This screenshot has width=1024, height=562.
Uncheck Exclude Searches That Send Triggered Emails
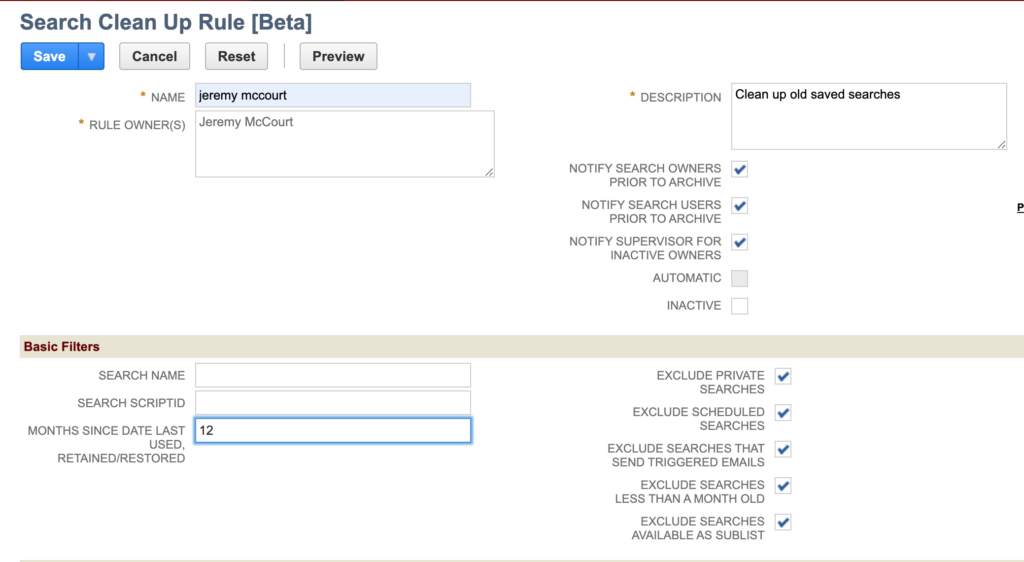point(783,449)
